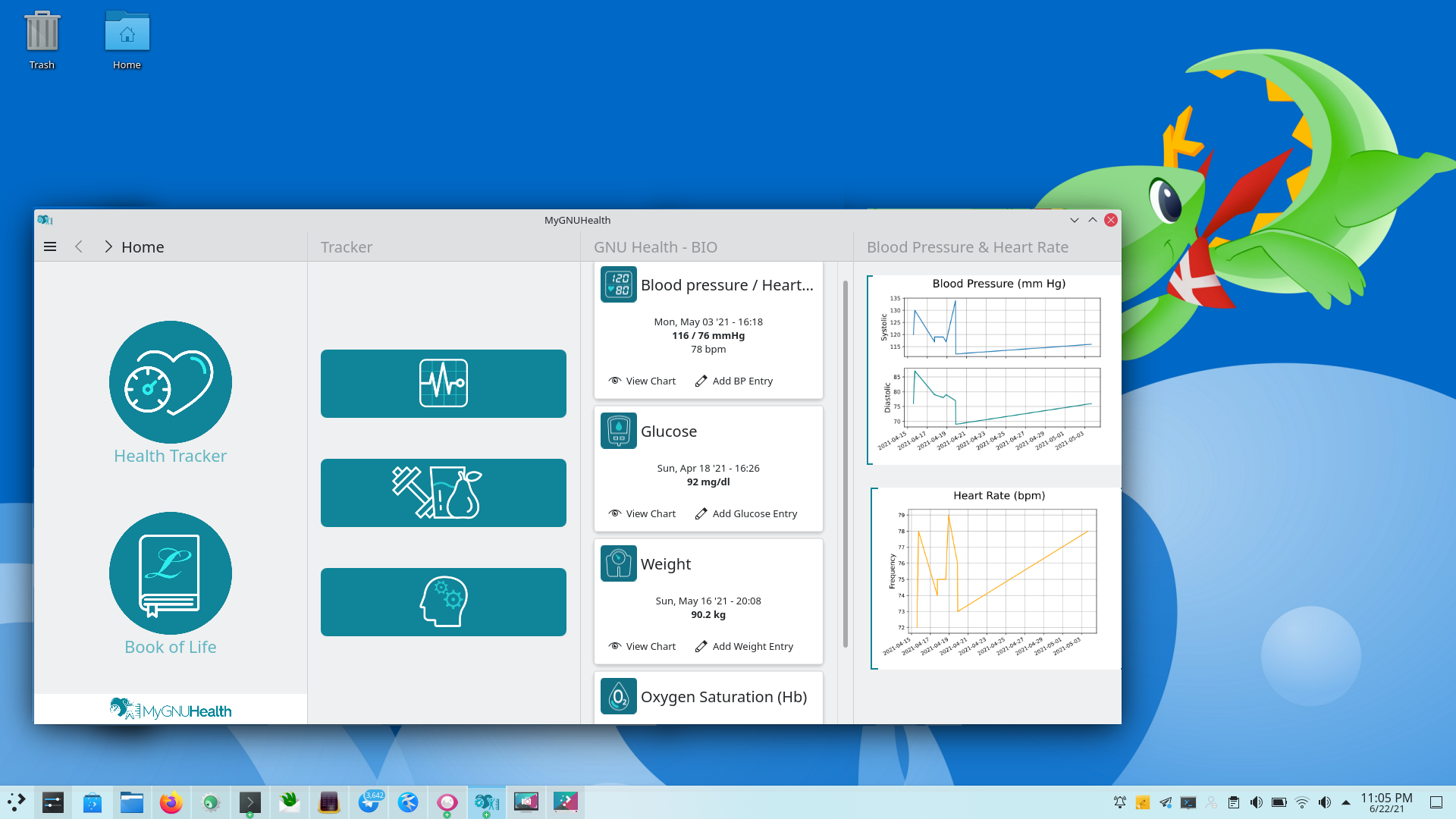The width and height of the screenshot is (1456, 819).
Task: Click the BIO list vertical scrollbar
Action: pyautogui.click(x=845, y=463)
